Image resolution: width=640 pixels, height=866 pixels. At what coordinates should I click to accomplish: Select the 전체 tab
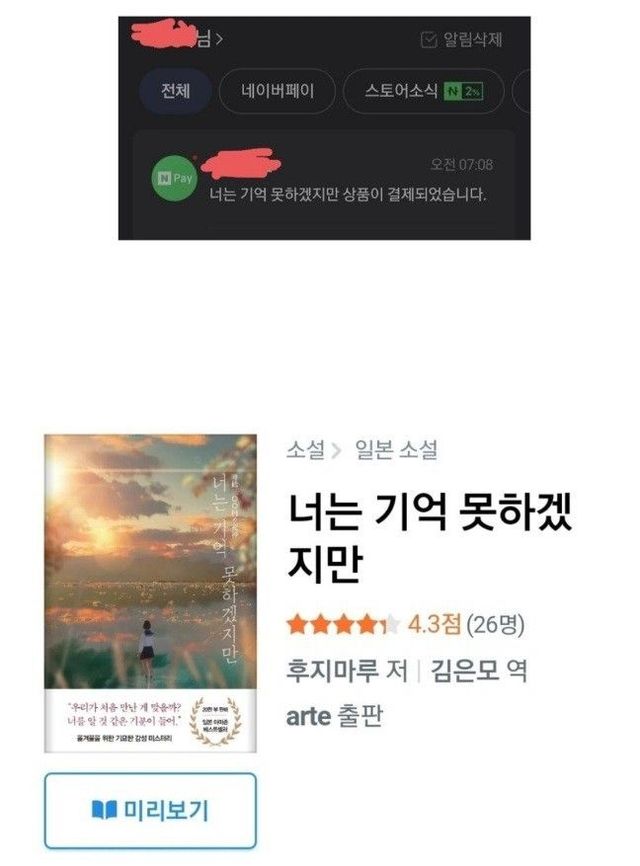[x=175, y=91]
